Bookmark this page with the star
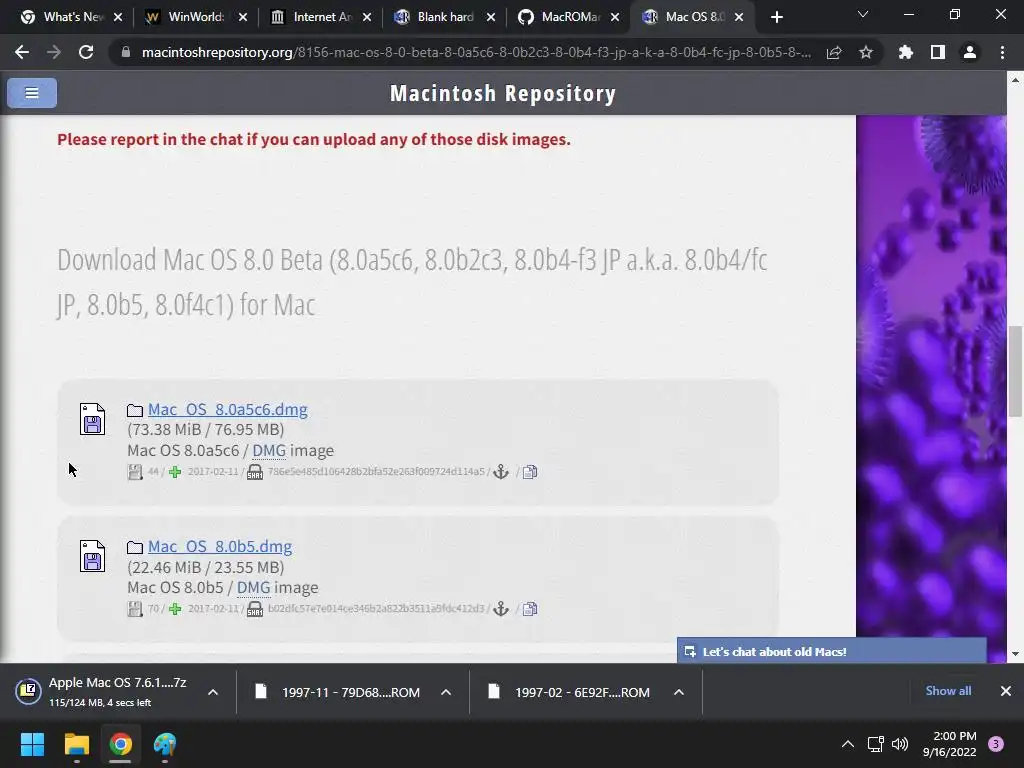The height and width of the screenshot is (768, 1024). [x=866, y=52]
